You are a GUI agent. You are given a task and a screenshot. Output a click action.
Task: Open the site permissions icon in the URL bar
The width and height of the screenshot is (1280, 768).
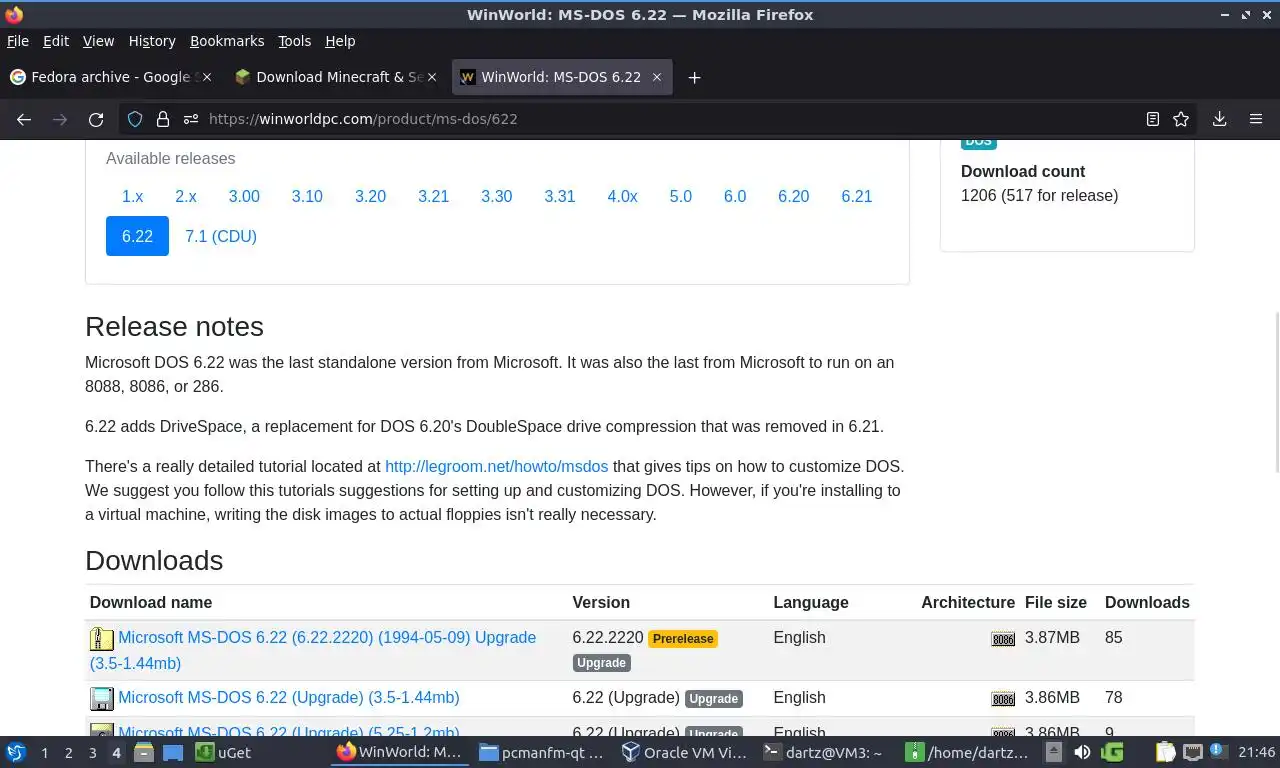pos(191,119)
